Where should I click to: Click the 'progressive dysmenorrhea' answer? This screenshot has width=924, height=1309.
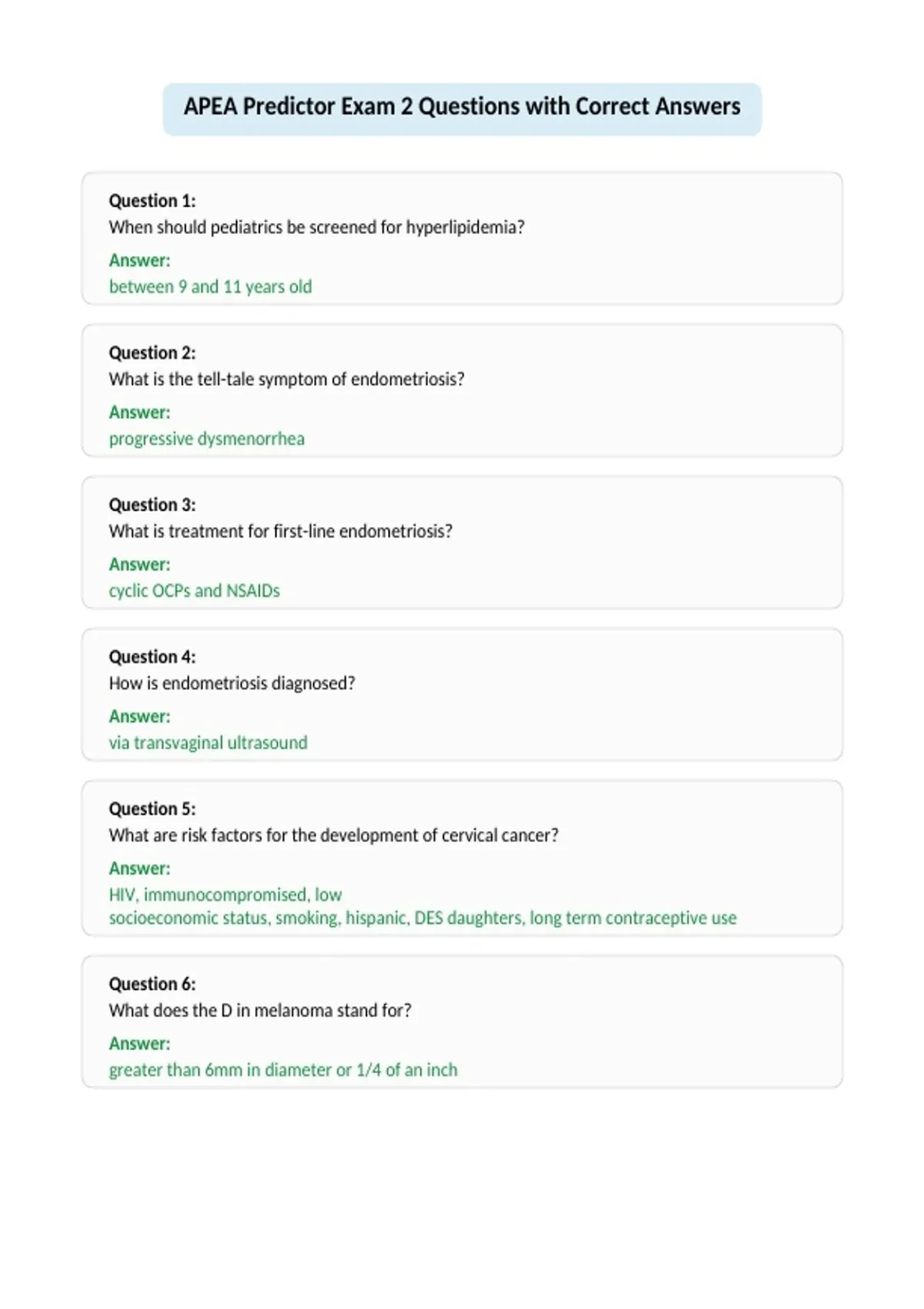pyautogui.click(x=206, y=439)
